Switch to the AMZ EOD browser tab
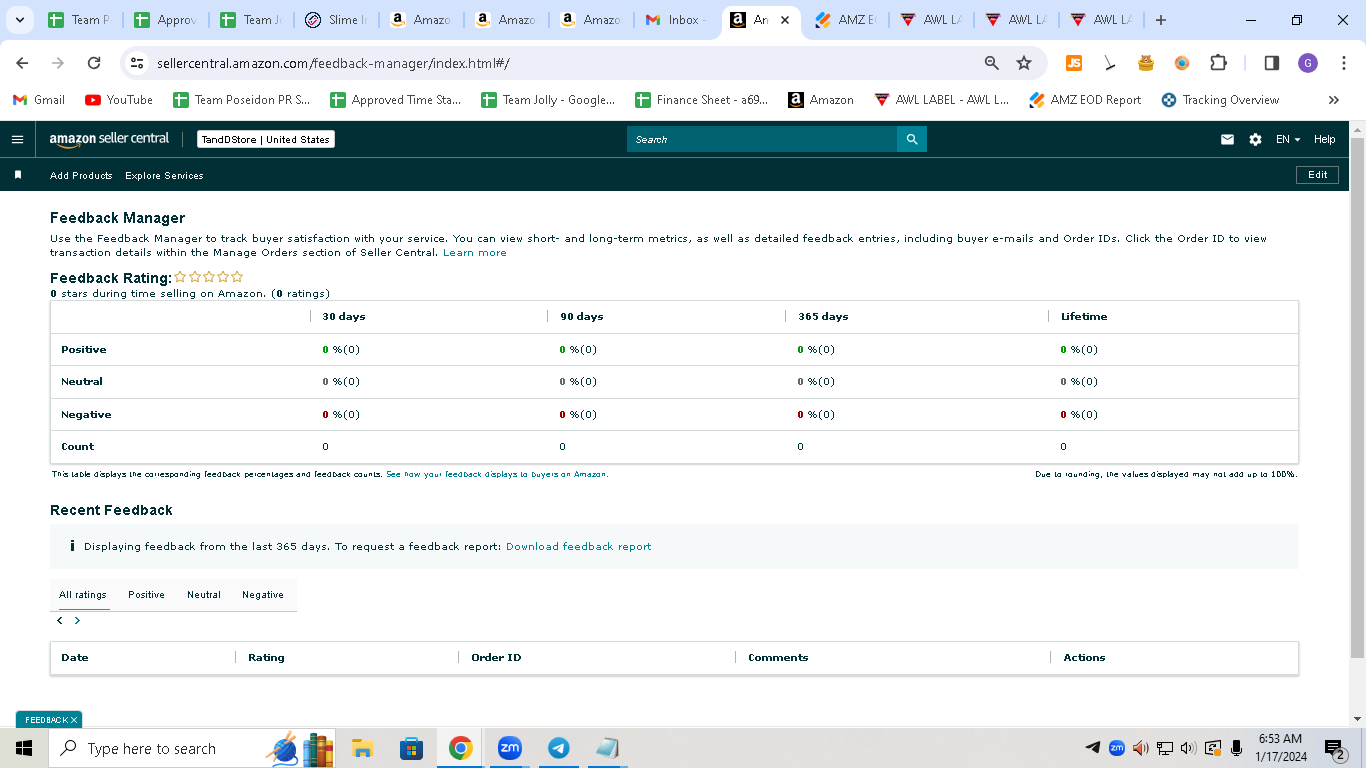1366x768 pixels. click(x=846, y=20)
